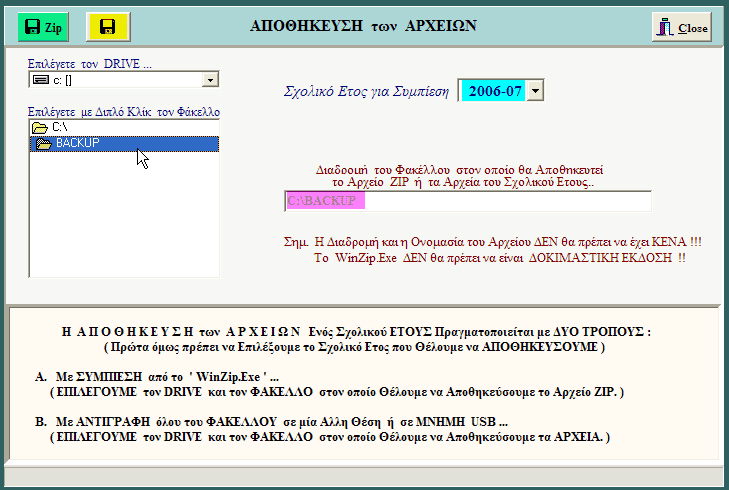
Task: Click the open folder icon next to C:\
Action: [x=40, y=128]
